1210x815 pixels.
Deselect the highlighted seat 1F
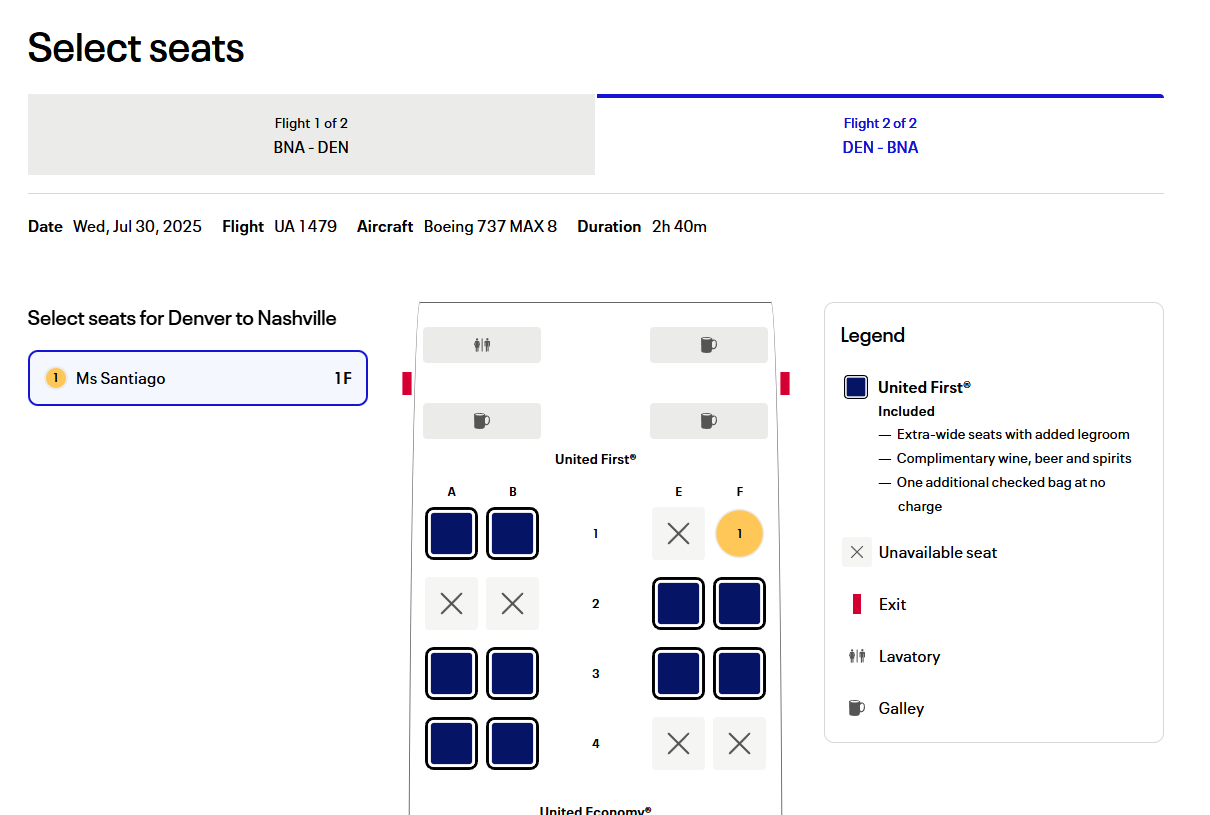click(x=740, y=534)
